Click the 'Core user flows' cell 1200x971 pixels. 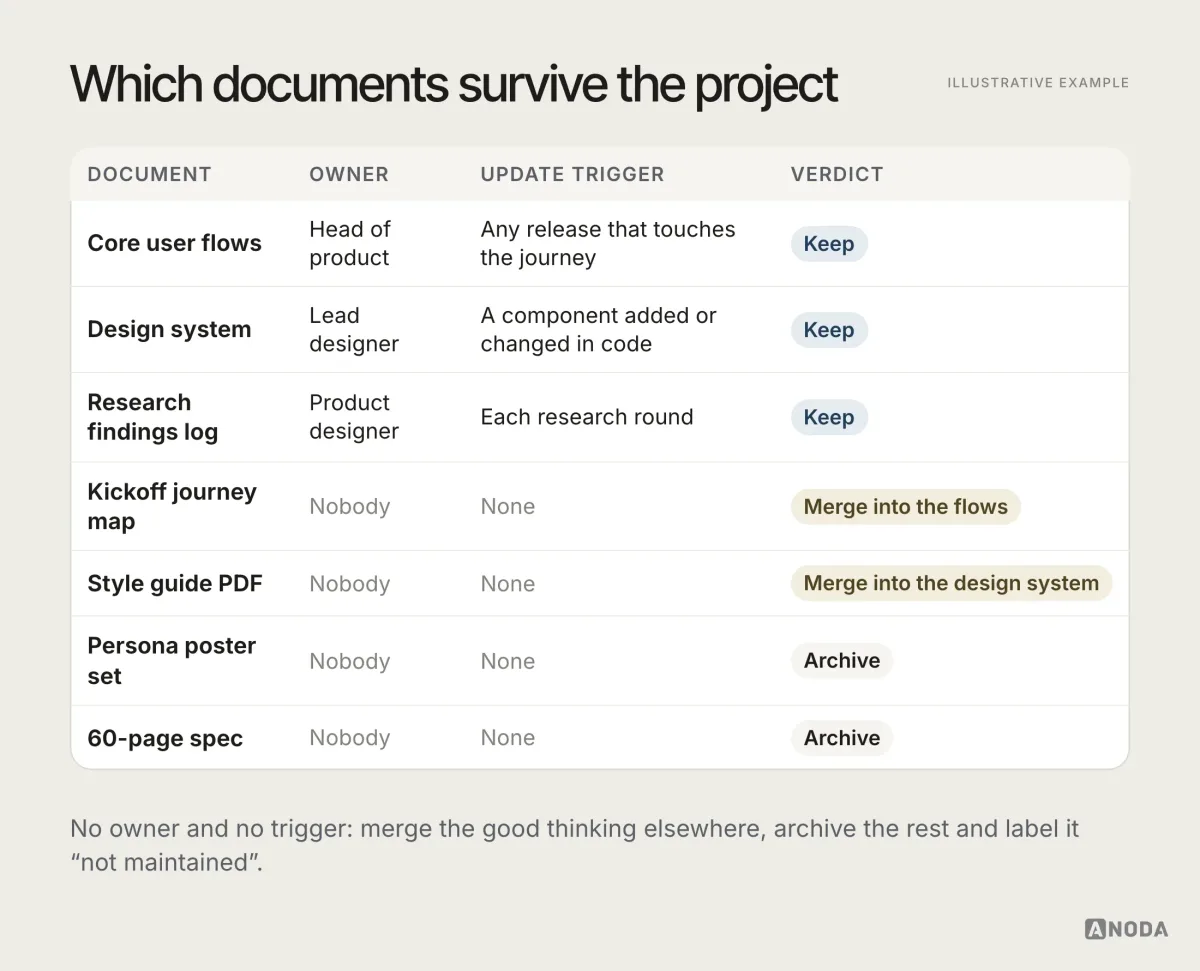[x=174, y=243]
